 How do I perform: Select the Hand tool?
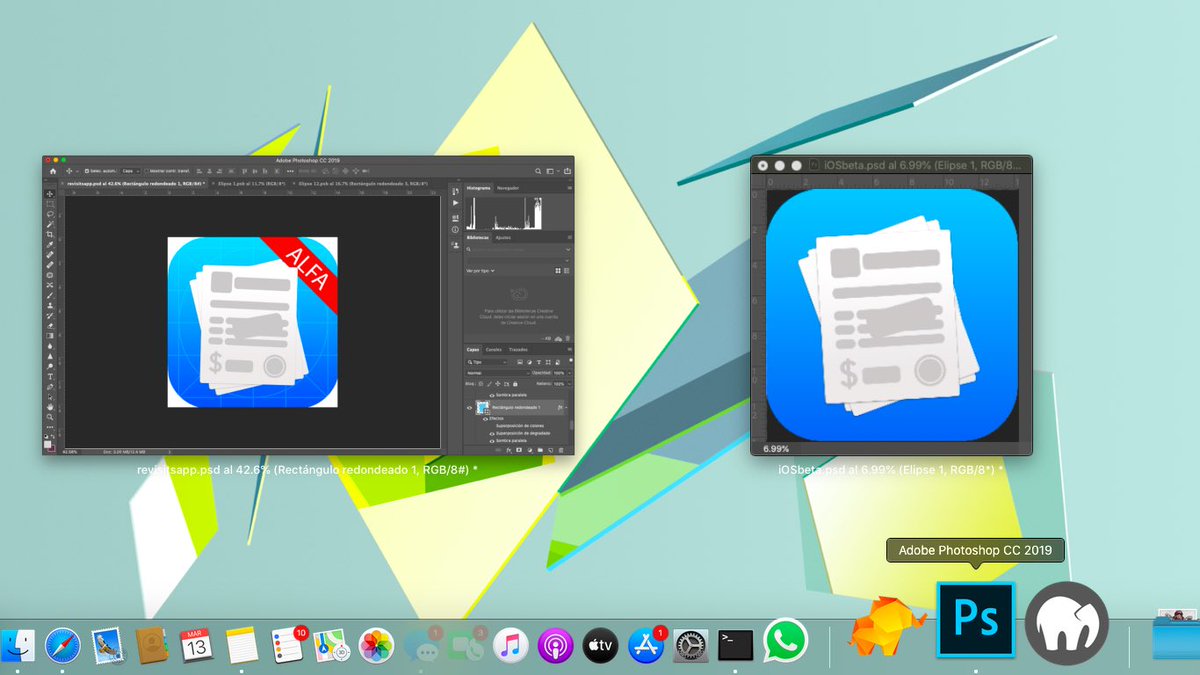pyautogui.click(x=50, y=407)
